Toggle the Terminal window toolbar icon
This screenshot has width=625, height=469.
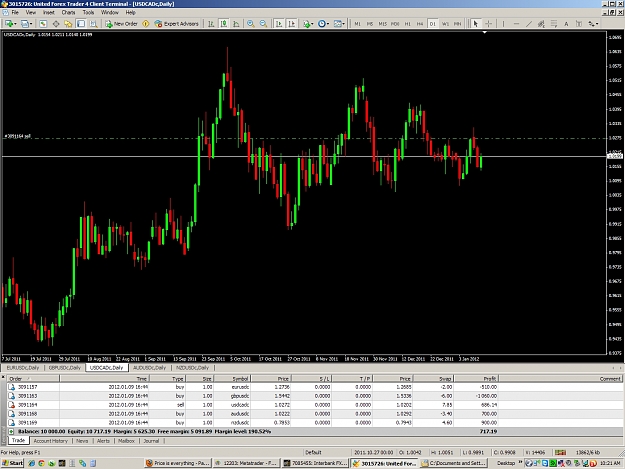[x=81, y=24]
